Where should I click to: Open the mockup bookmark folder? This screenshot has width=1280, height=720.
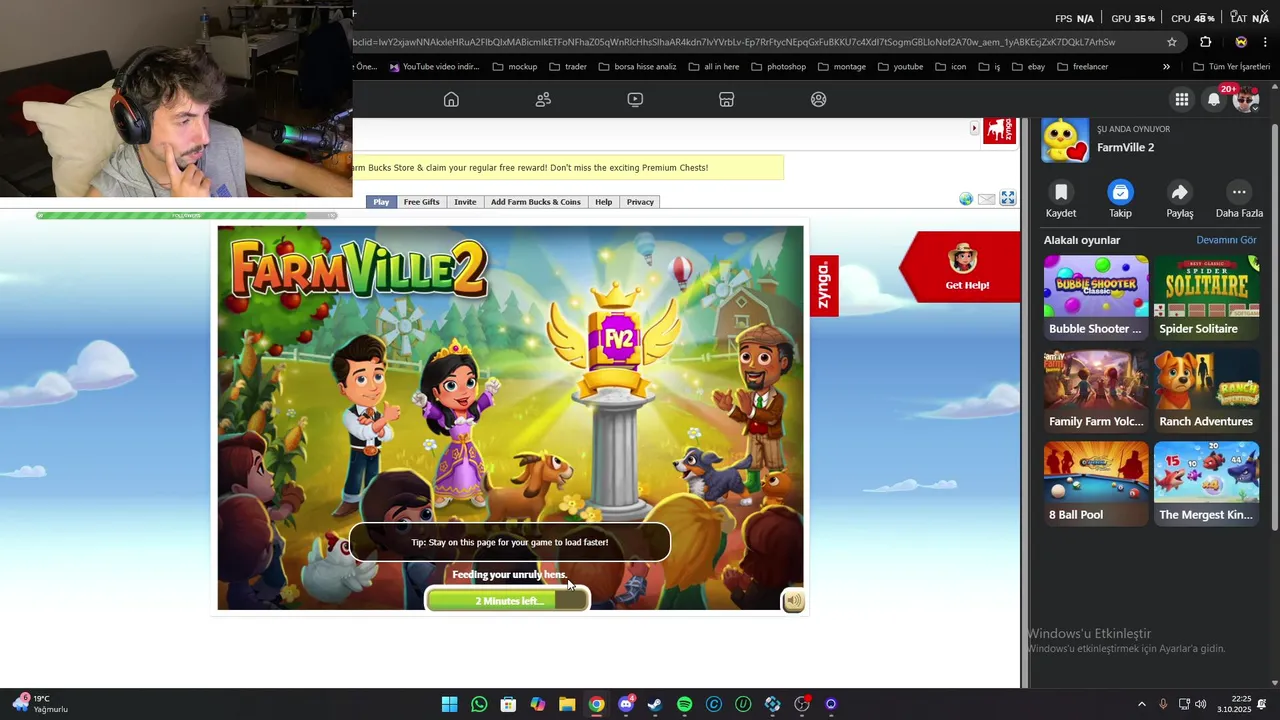click(515, 67)
